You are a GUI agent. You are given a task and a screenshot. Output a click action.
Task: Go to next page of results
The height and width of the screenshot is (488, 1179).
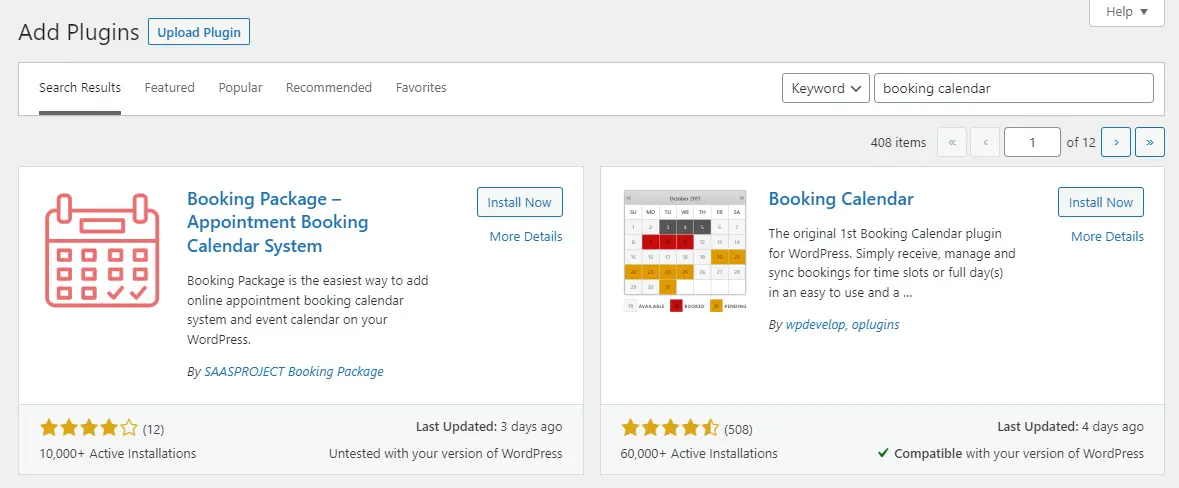coord(1116,142)
